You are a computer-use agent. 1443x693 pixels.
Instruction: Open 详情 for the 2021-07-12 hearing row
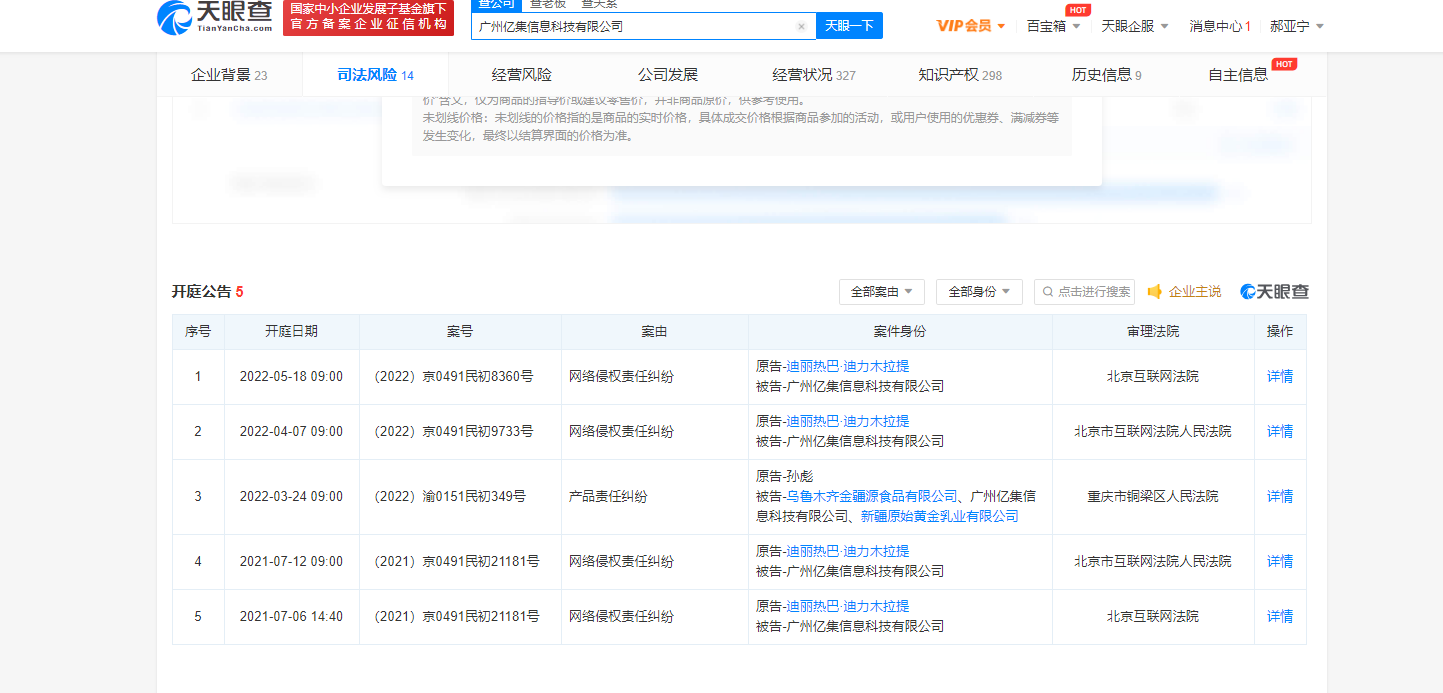[x=1280, y=562]
